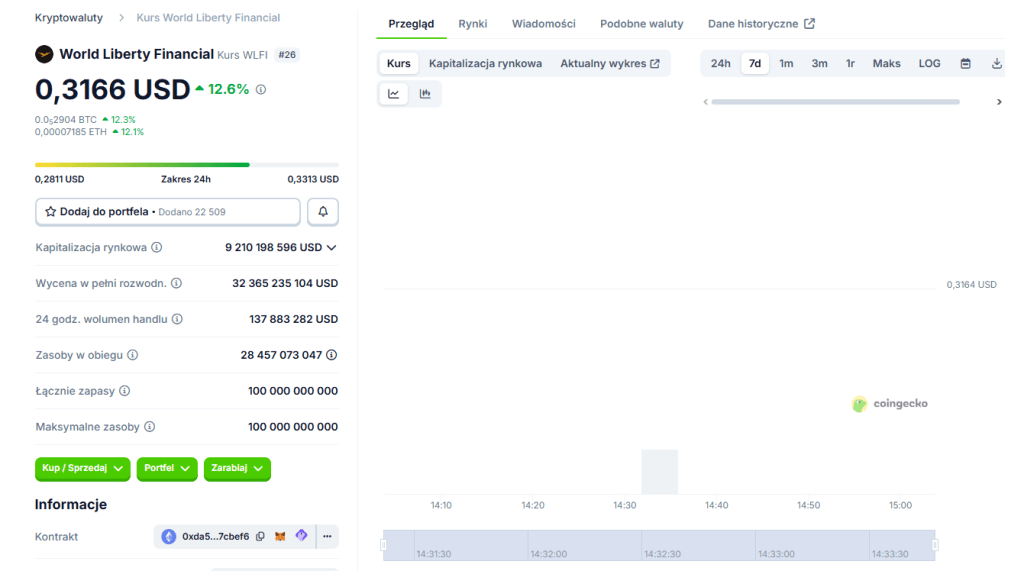The height and width of the screenshot is (571, 1024).
Task: Open info icon next to 28 457 073 047
Action: (332, 355)
